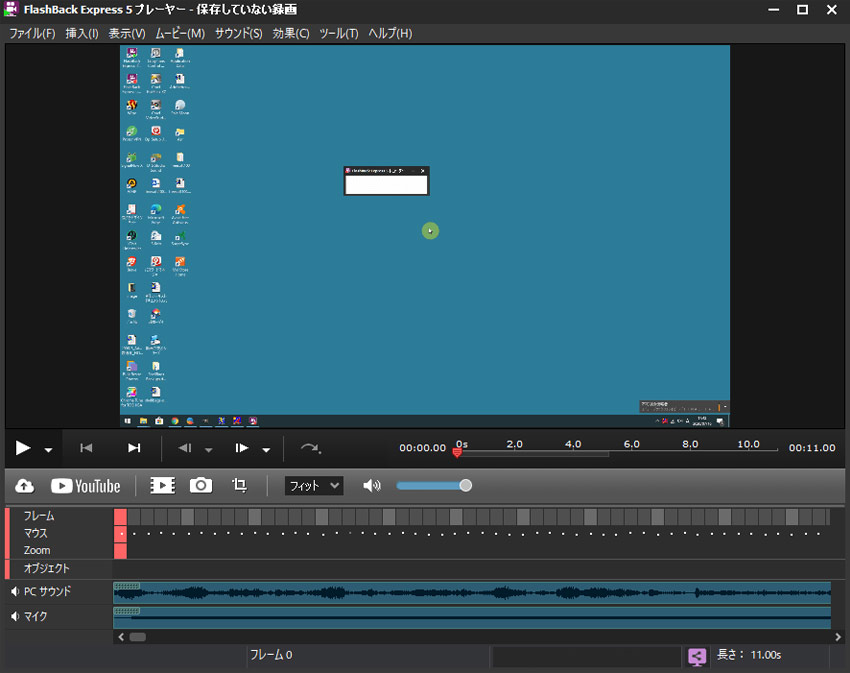This screenshot has height=673, width=850.
Task: Click the File Explorer icon in recorded taskbar
Action: point(144,421)
